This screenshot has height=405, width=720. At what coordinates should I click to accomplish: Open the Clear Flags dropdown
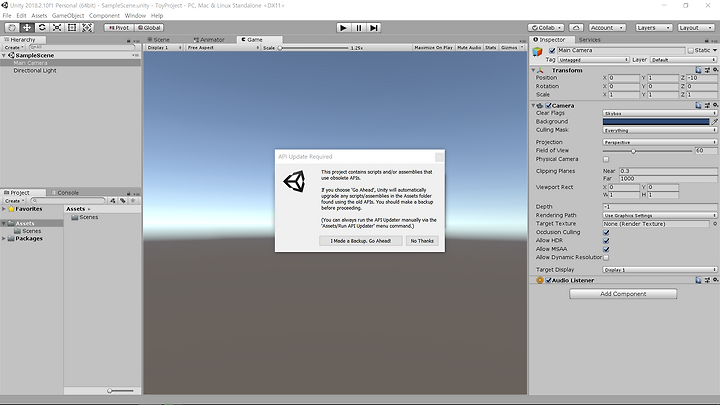[659, 113]
